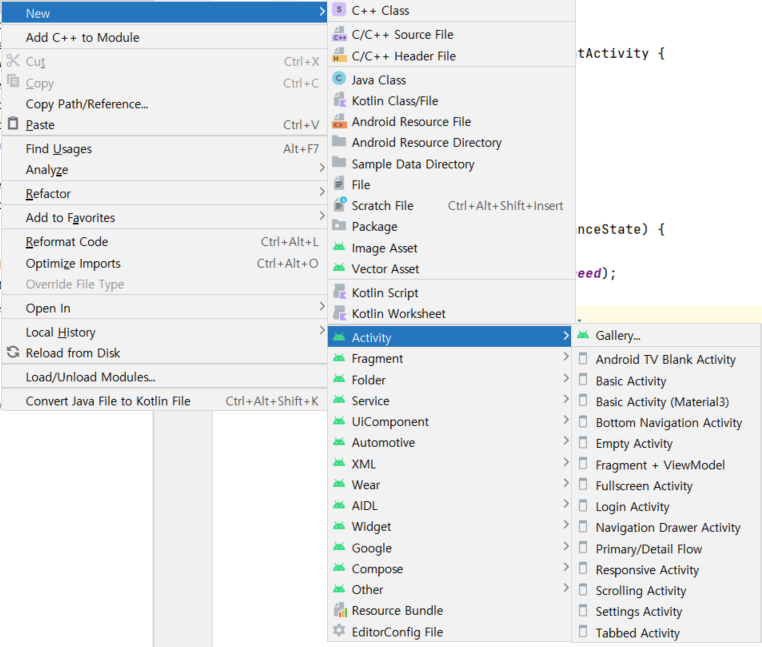Screen dimensions: 762x647
Task: Open the Google submenu
Action: 450,548
